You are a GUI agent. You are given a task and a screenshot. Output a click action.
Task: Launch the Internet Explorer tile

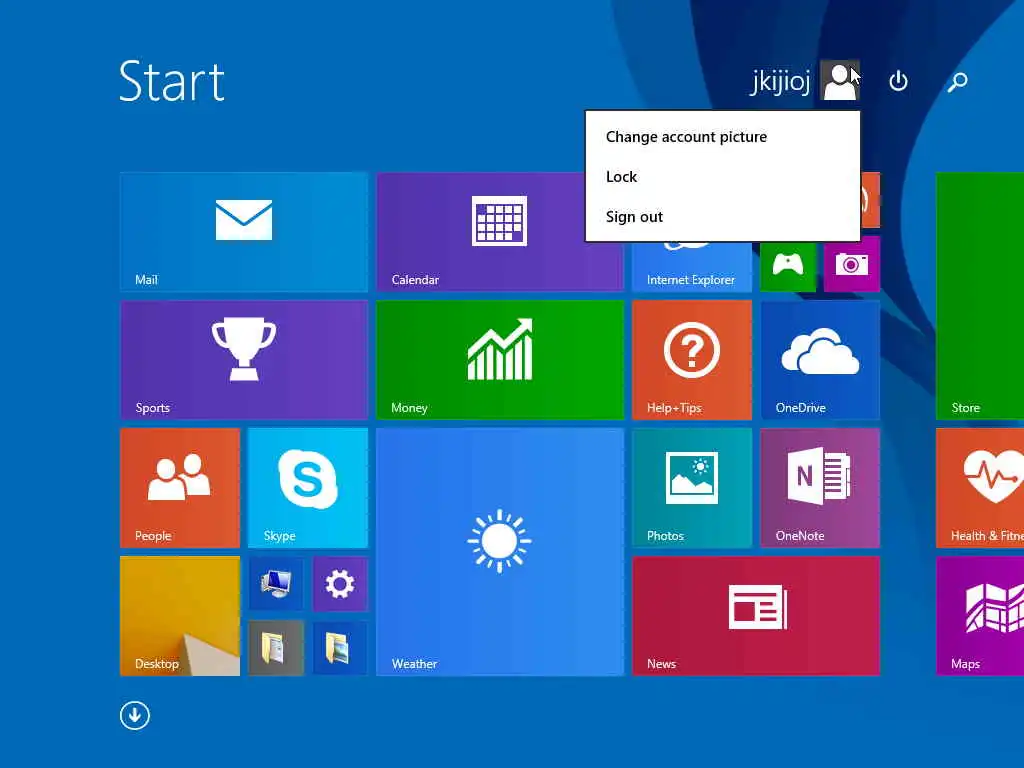tap(692, 266)
